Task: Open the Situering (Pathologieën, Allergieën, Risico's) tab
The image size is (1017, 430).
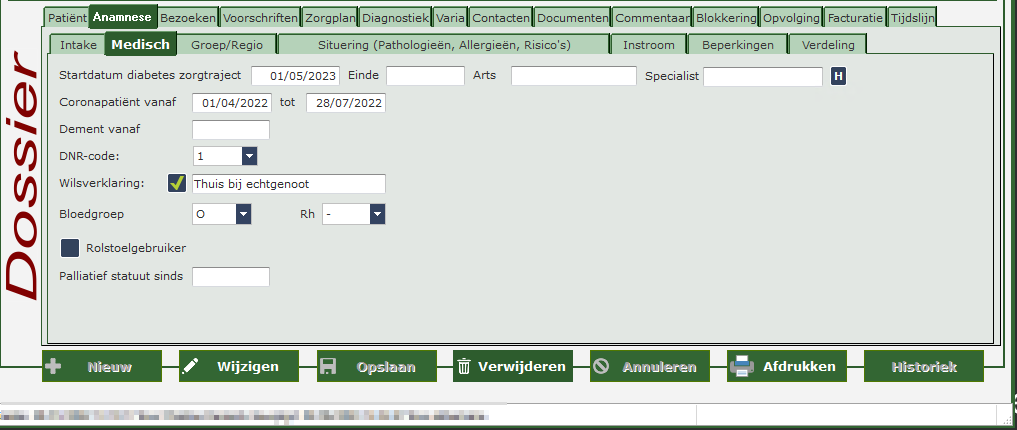Action: pos(444,45)
